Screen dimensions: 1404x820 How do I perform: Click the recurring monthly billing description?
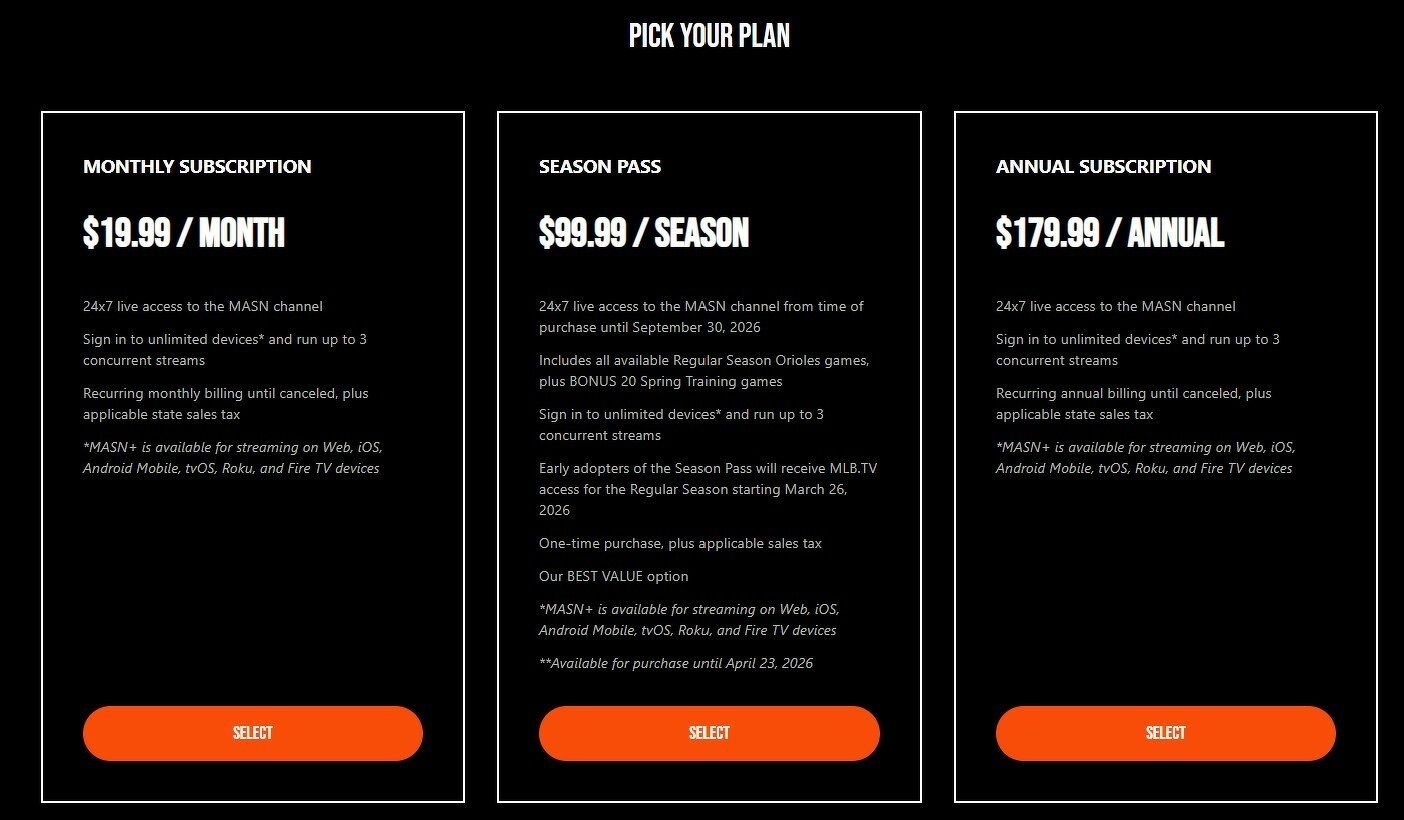click(x=225, y=404)
